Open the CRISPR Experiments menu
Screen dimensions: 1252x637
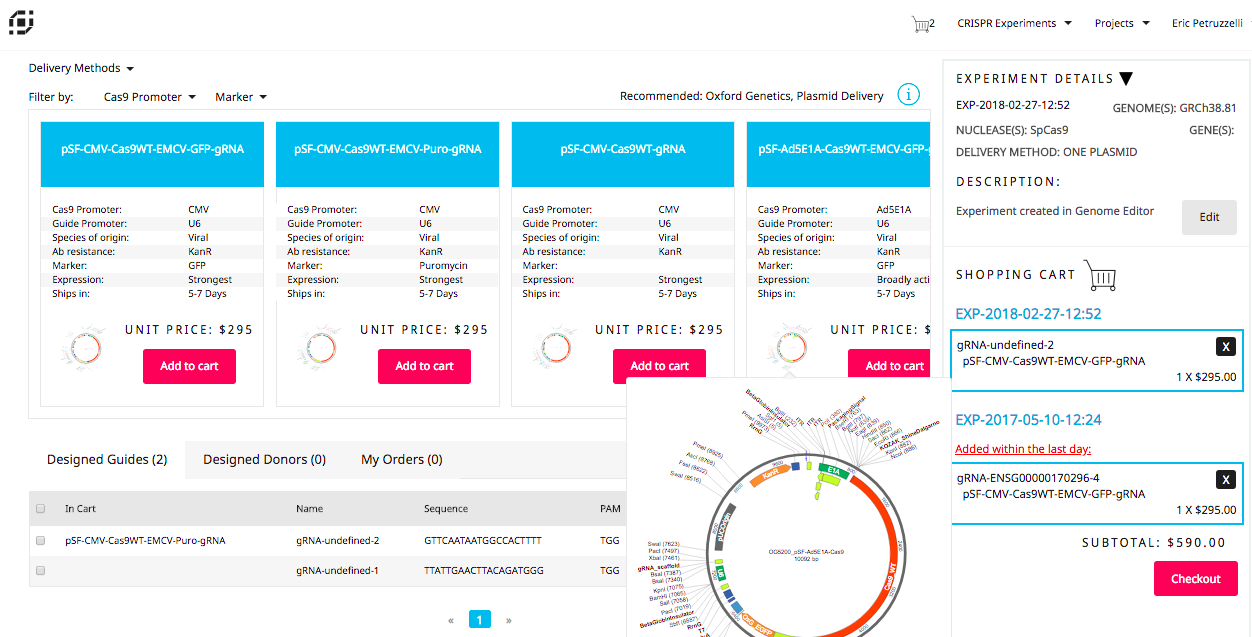(x=1014, y=23)
